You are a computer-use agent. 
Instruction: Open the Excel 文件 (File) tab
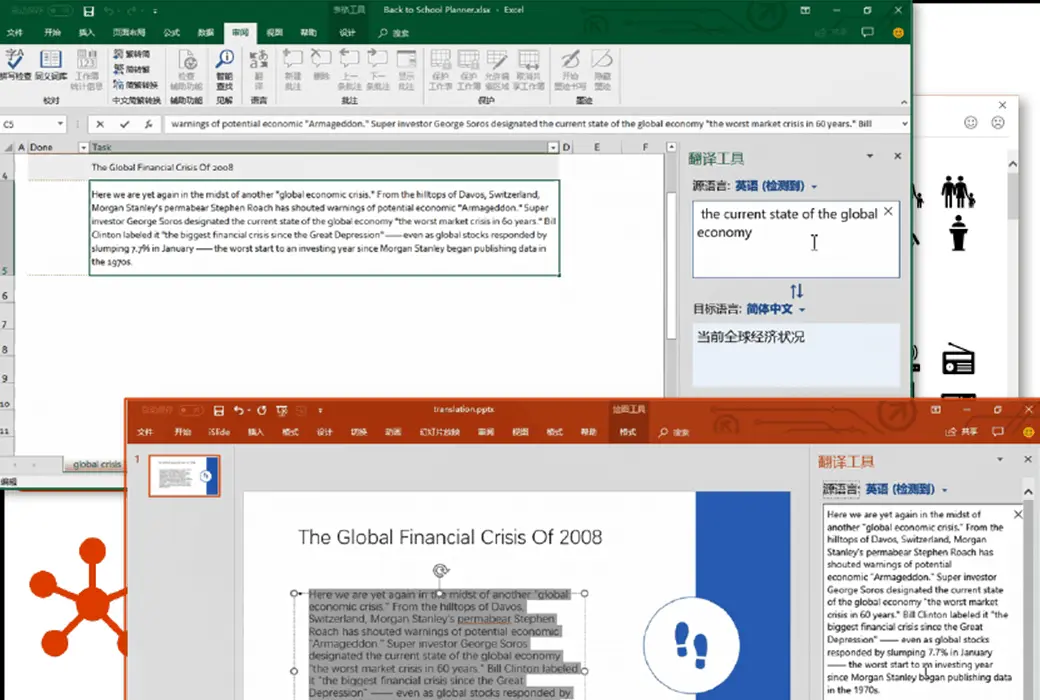pos(15,33)
